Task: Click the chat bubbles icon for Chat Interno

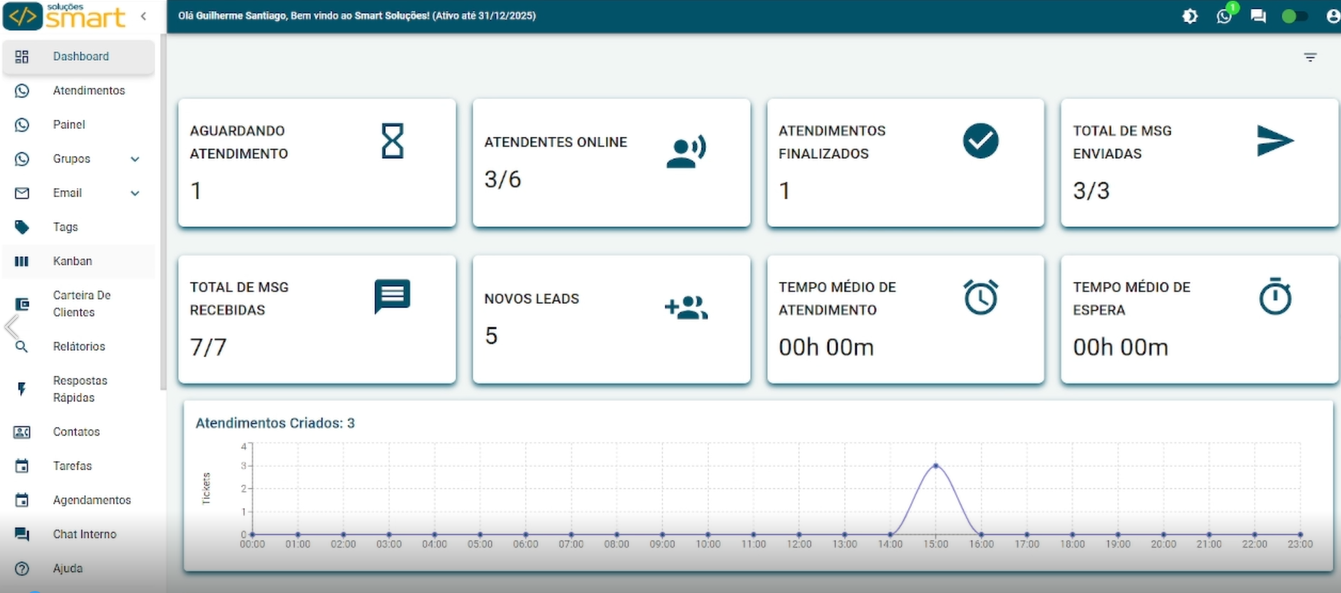Action: pyautogui.click(x=22, y=534)
